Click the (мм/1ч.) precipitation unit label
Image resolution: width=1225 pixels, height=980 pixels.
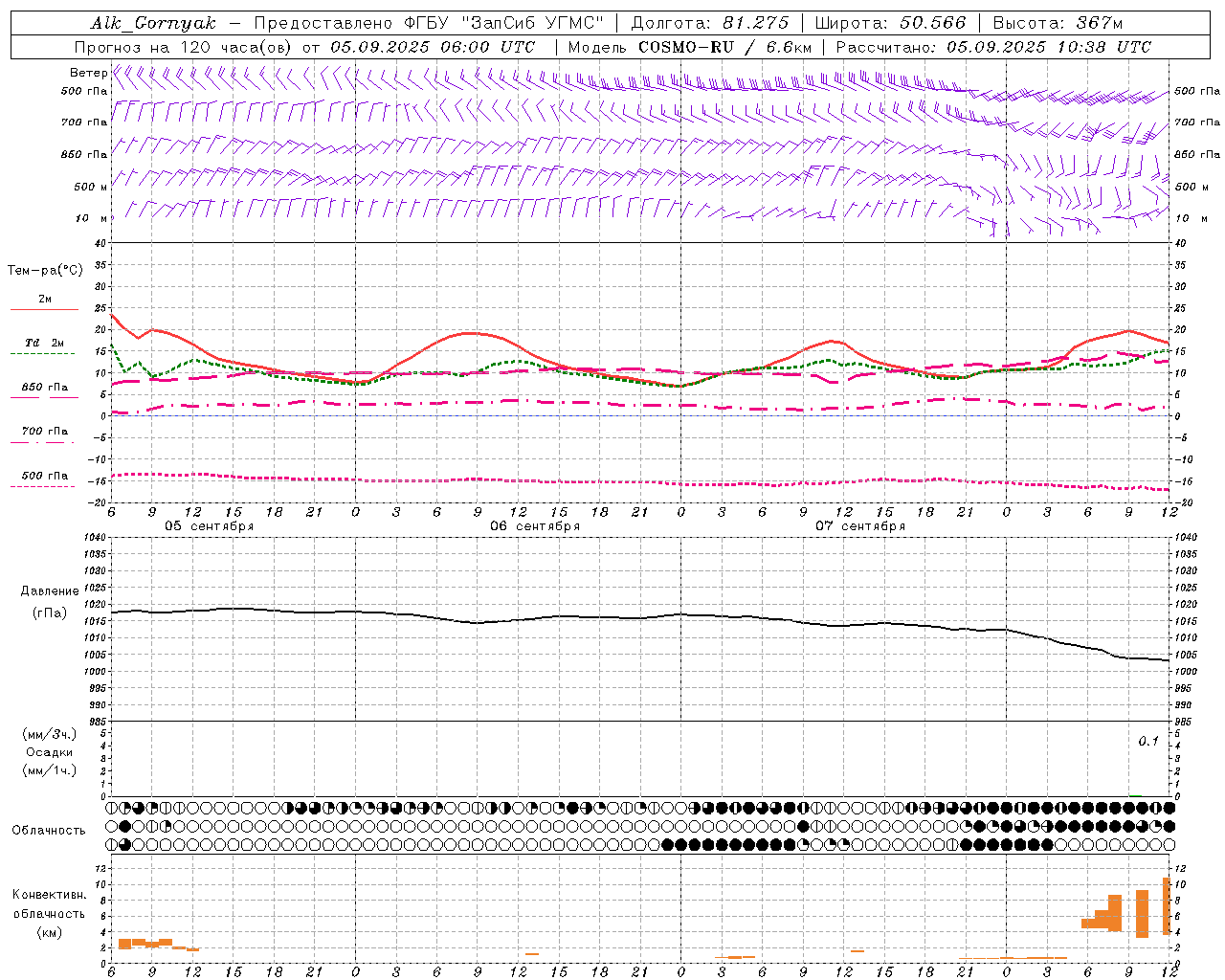pyautogui.click(x=50, y=770)
